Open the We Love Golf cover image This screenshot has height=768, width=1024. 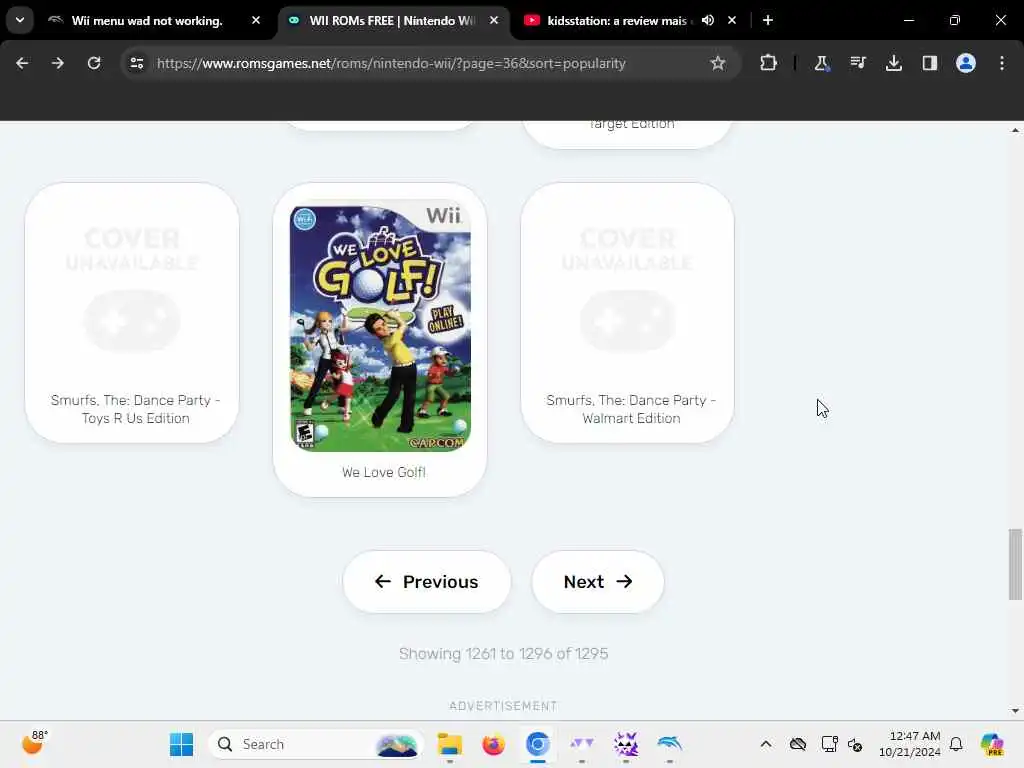[380, 325]
